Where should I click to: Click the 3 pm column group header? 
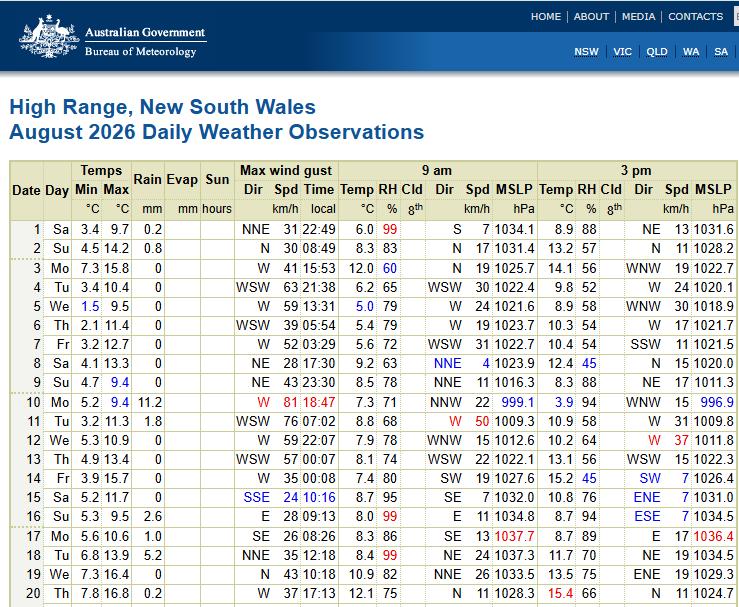(x=636, y=170)
